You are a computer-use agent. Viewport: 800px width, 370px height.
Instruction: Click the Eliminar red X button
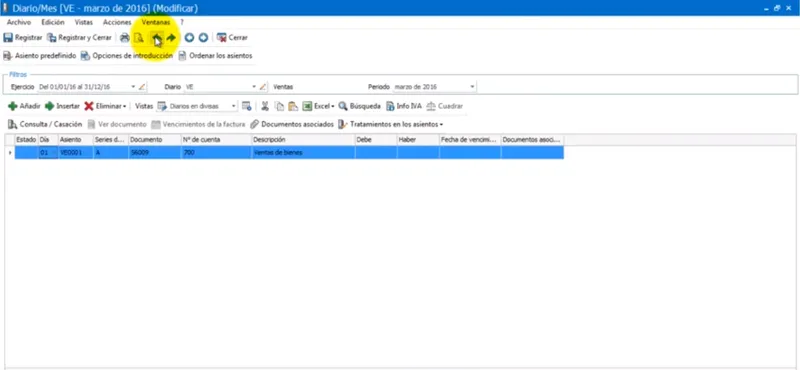pyautogui.click(x=103, y=106)
